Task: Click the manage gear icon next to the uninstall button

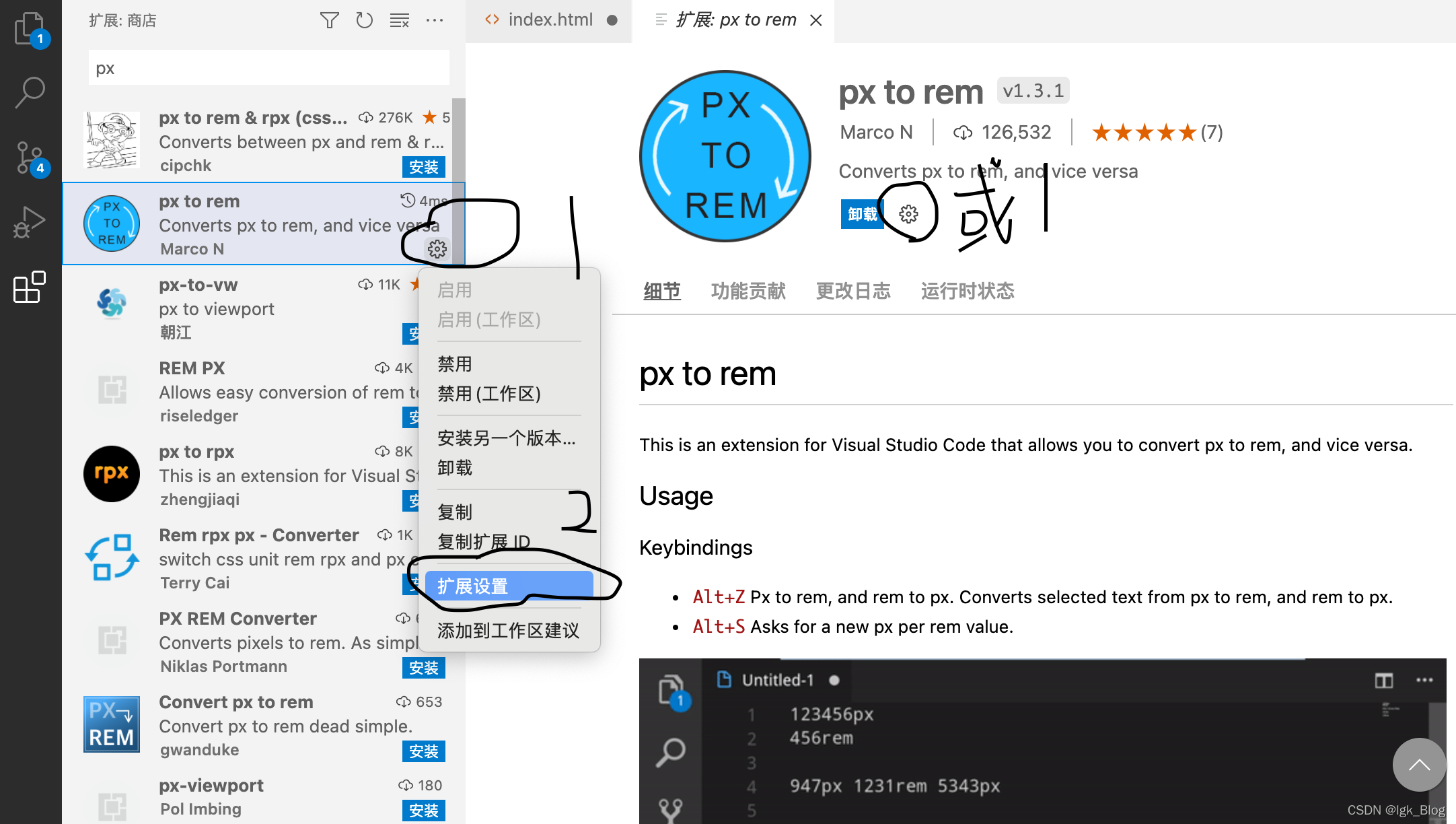Action: coord(908,214)
